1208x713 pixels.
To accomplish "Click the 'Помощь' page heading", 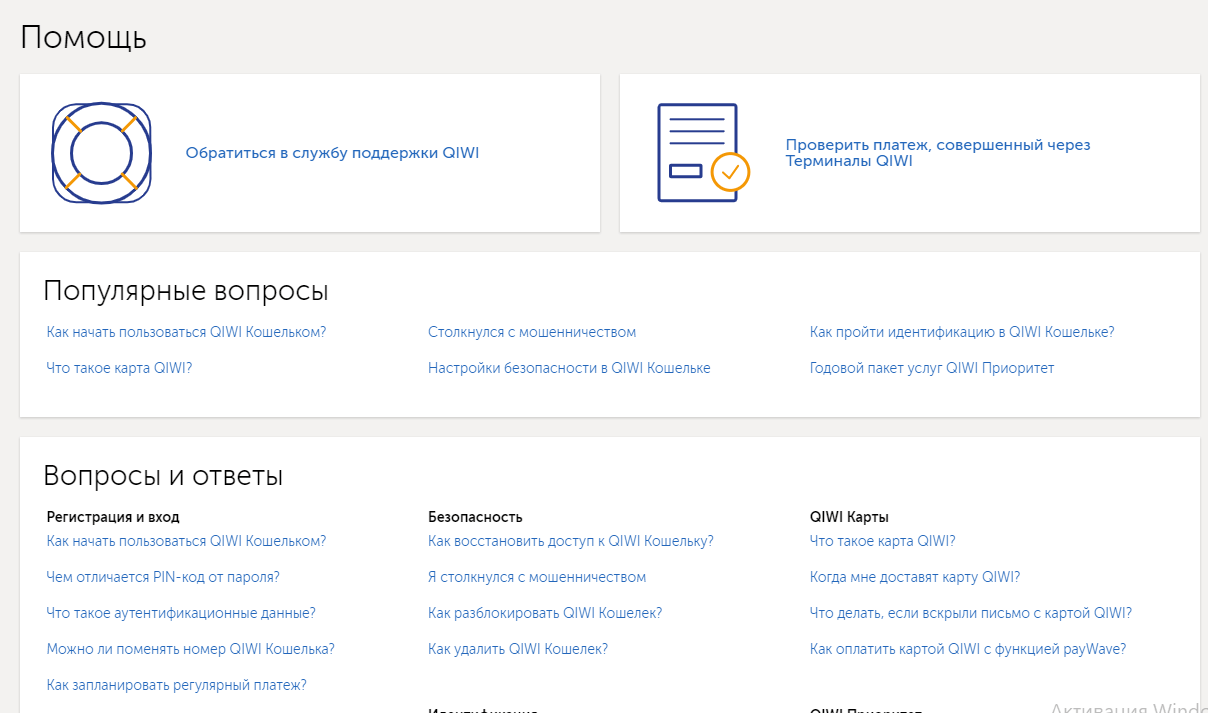I will pos(84,38).
